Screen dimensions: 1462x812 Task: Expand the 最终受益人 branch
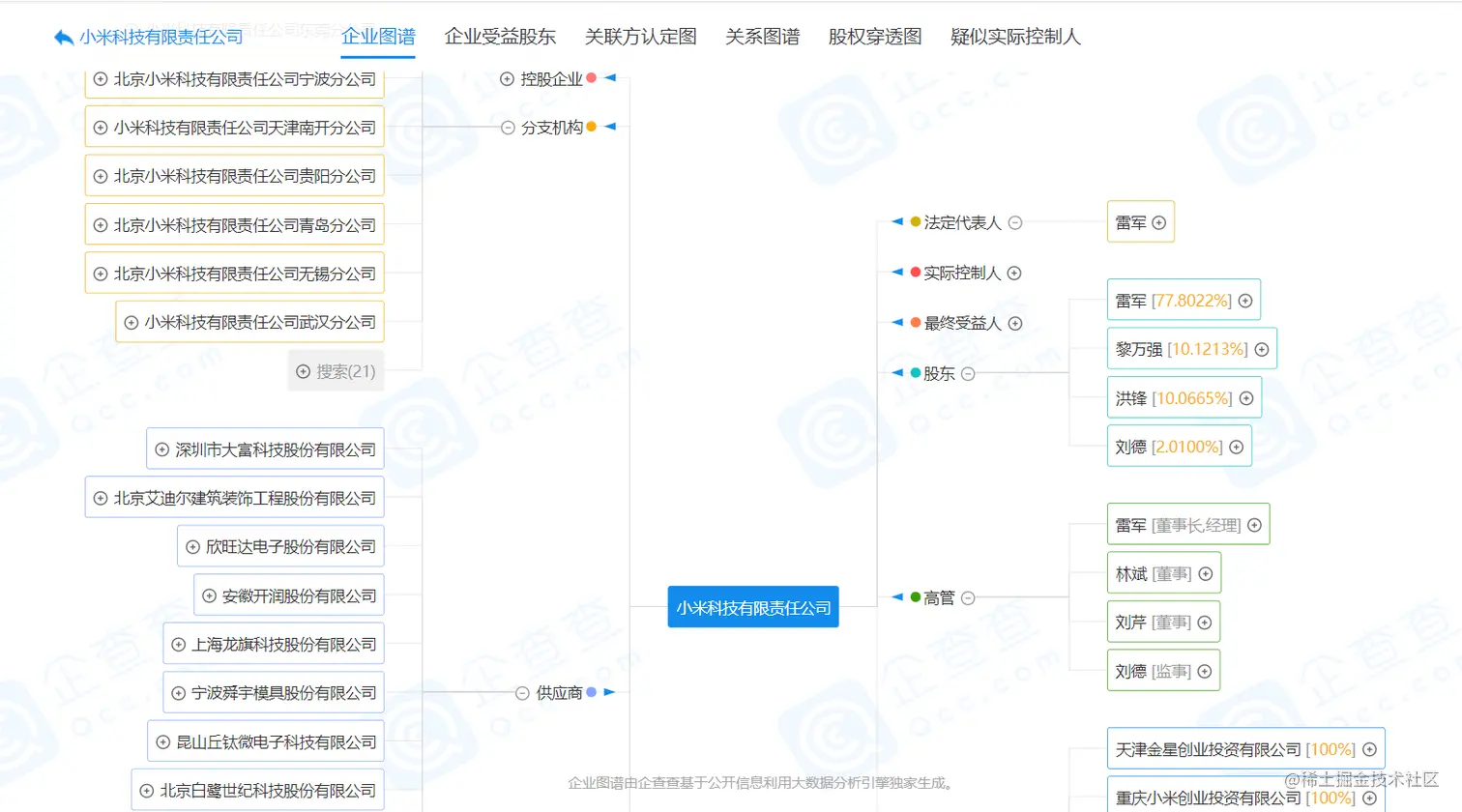point(1015,323)
